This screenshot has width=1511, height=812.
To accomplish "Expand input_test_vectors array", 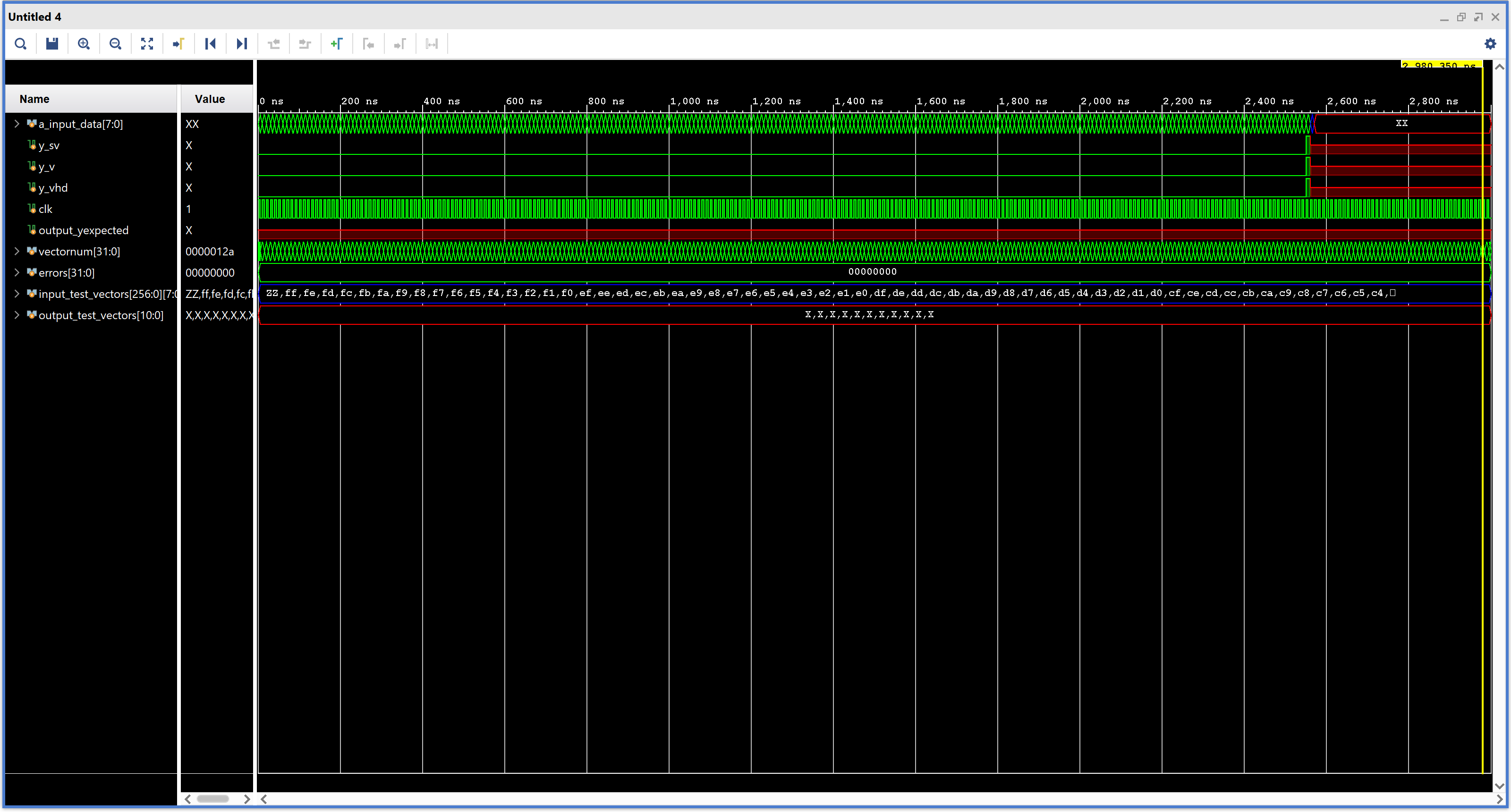I will (17, 294).
